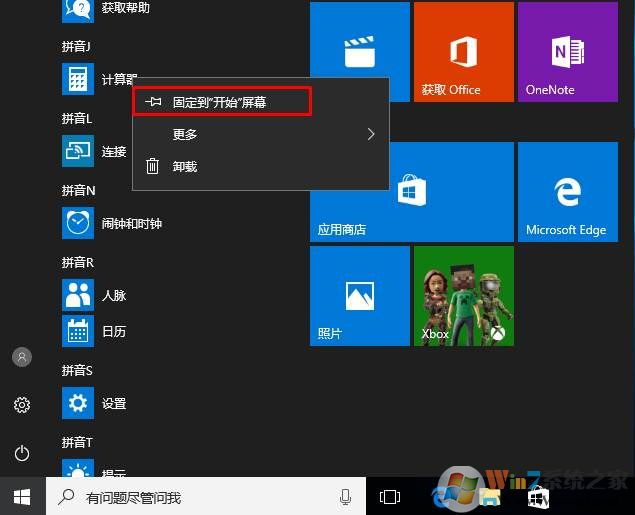
Task: Click the 设置 app label in list
Action: point(114,403)
